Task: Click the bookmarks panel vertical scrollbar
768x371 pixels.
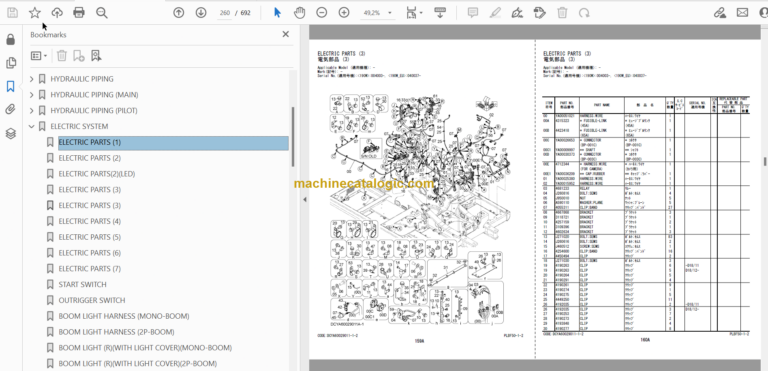Action: [x=293, y=137]
